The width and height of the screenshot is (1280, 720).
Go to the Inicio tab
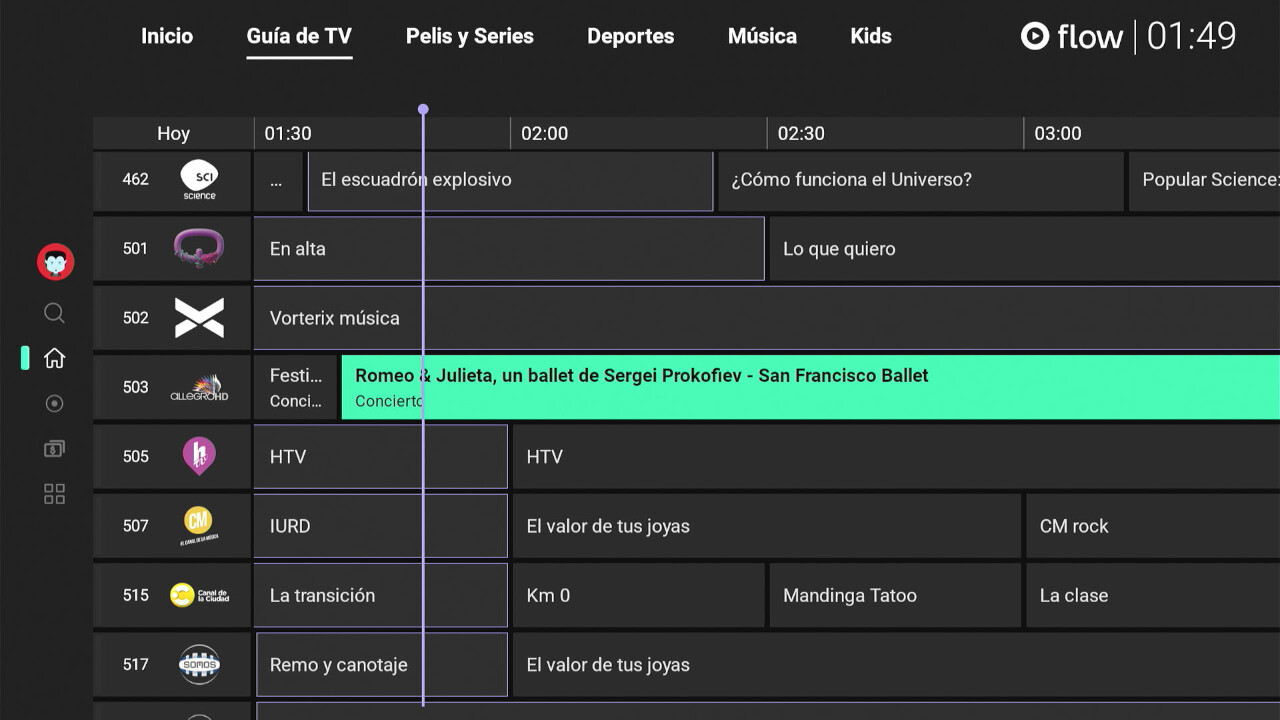tap(167, 36)
